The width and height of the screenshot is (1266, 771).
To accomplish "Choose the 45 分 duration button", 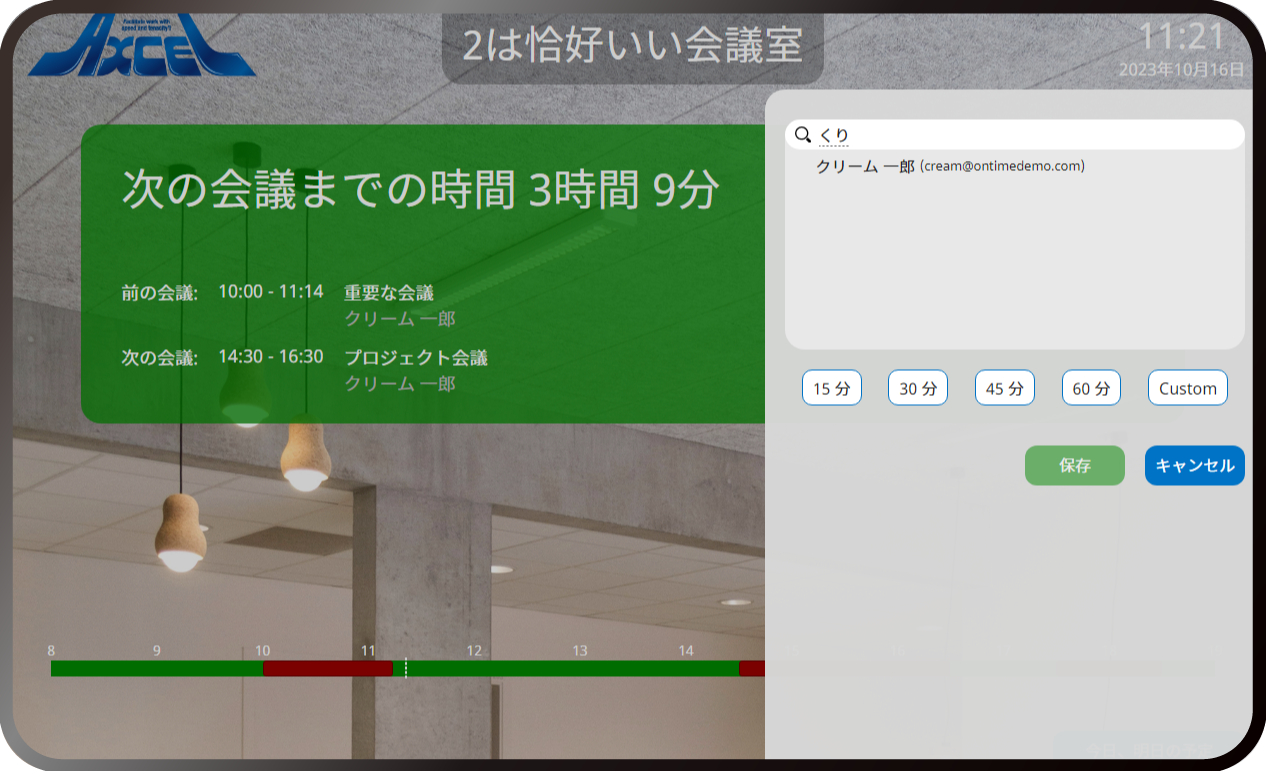I will tap(1005, 388).
